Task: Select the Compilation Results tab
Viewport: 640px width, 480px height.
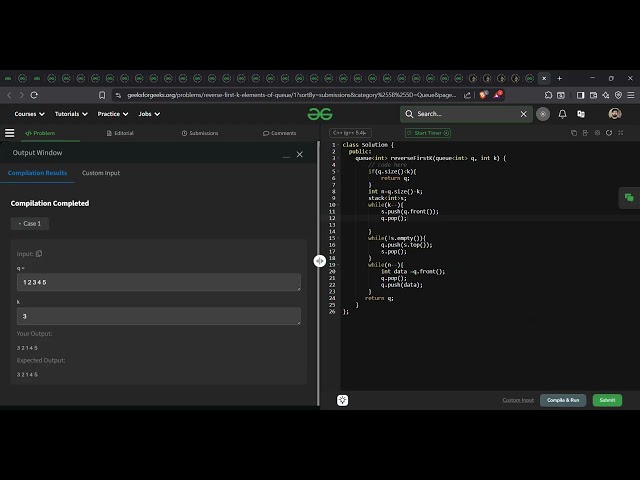Action: click(x=37, y=173)
